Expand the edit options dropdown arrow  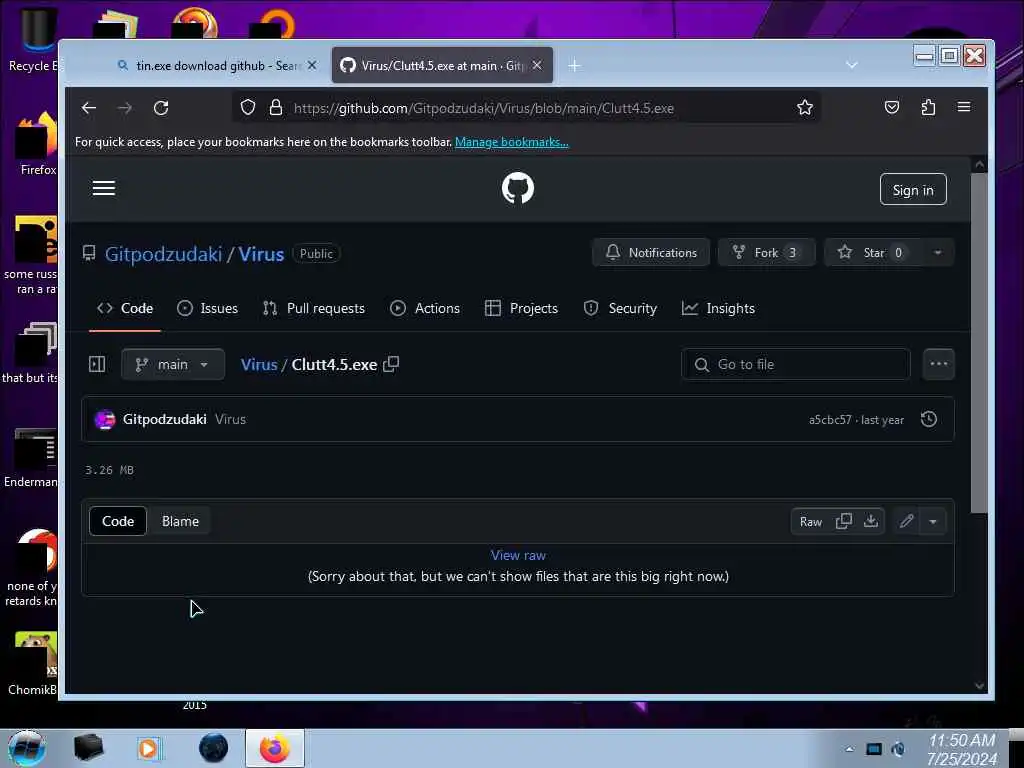pyautogui.click(x=933, y=521)
